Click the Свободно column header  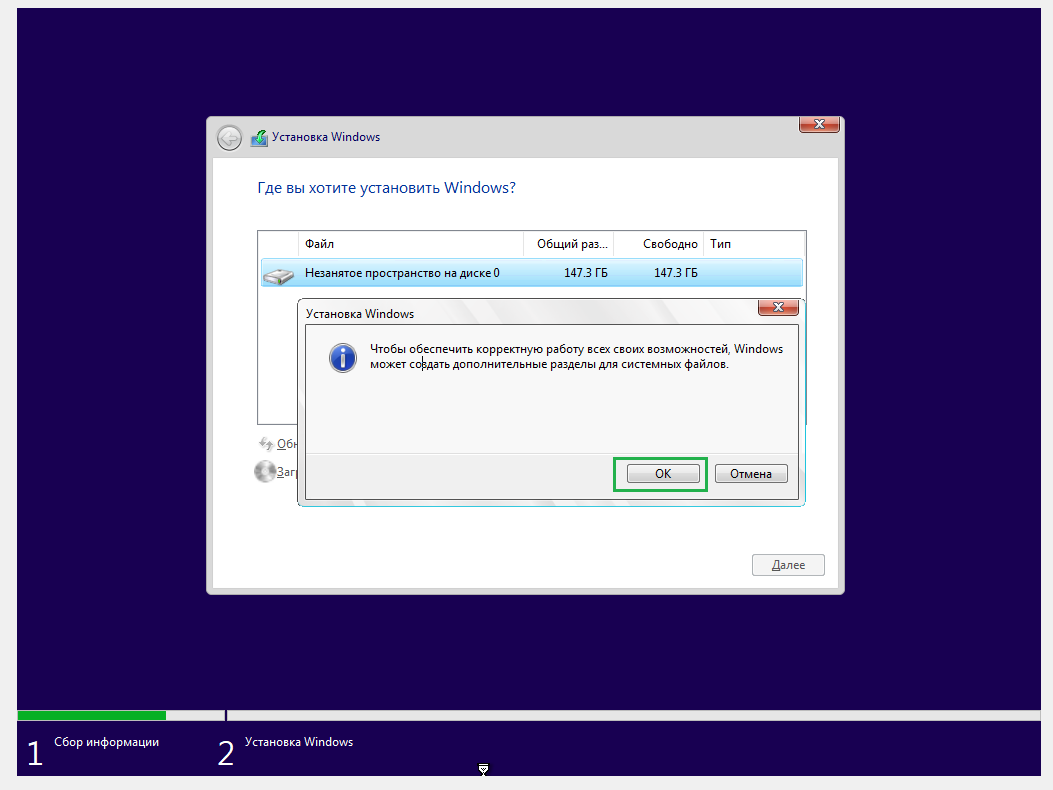point(659,244)
